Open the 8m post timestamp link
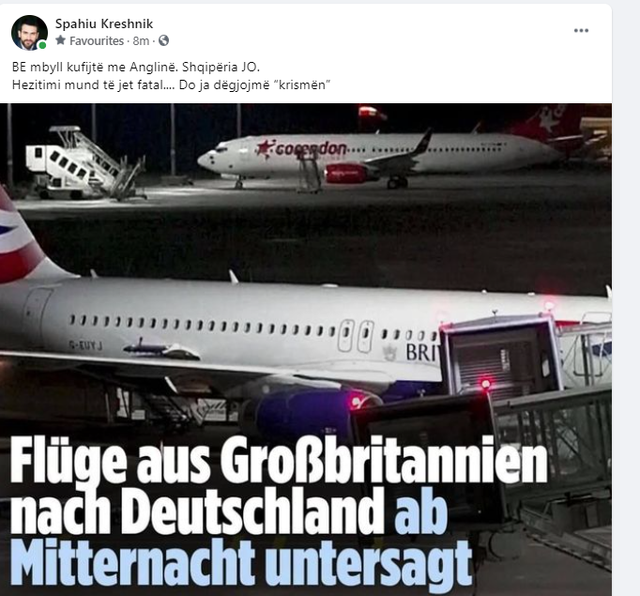The width and height of the screenshot is (640, 596). (x=141, y=41)
